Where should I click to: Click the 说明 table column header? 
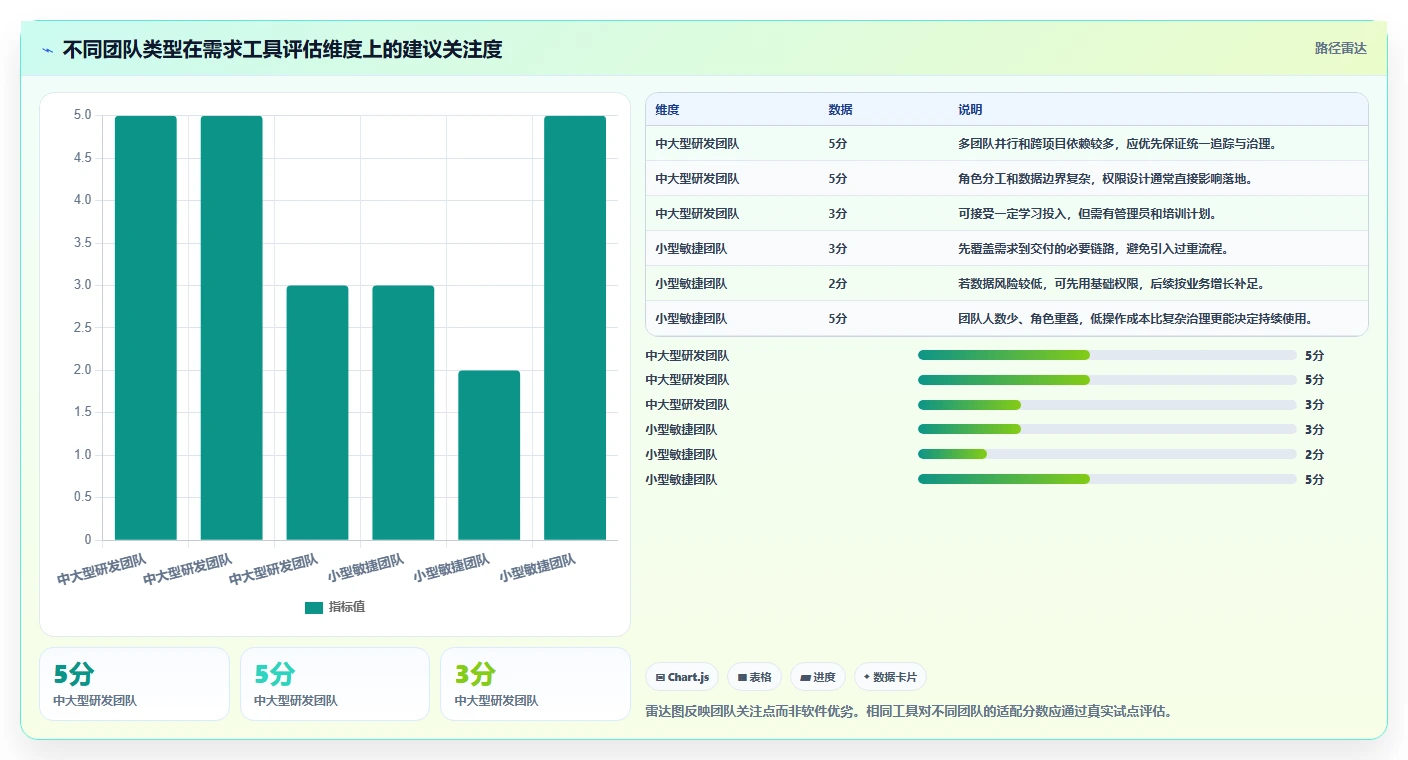tap(970, 110)
